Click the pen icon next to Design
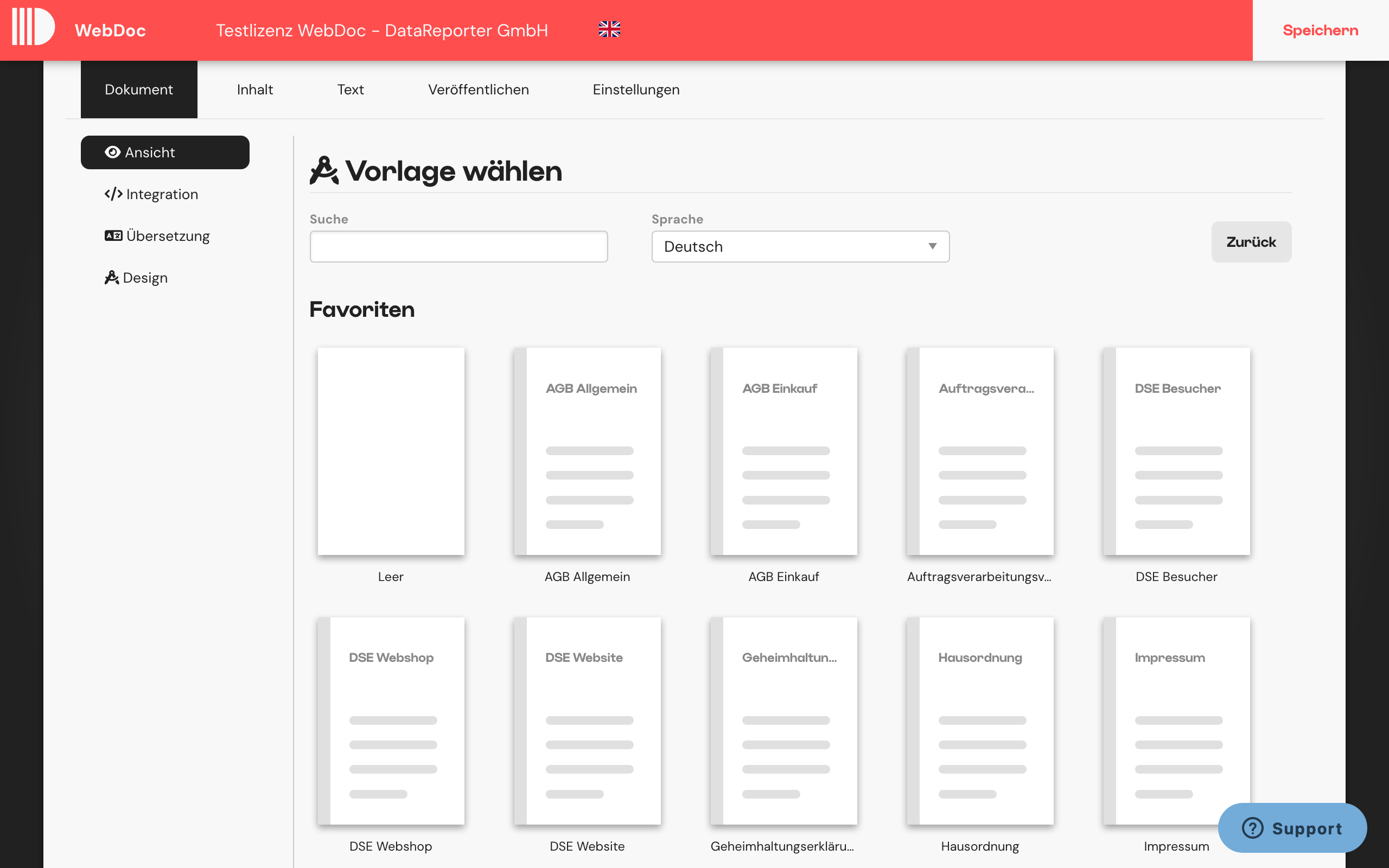The image size is (1389, 868). [x=112, y=277]
